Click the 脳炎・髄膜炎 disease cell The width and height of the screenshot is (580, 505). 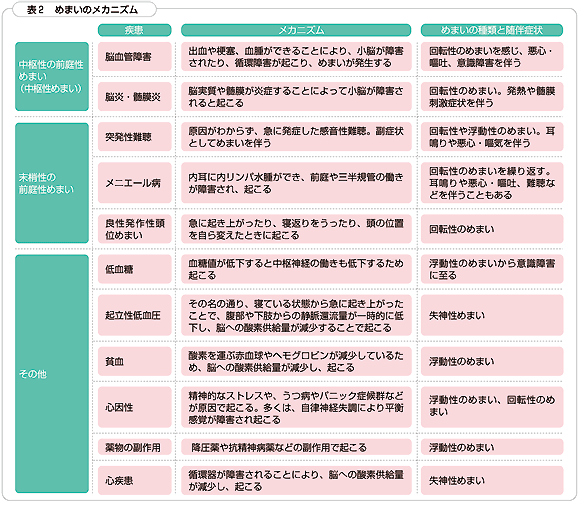pos(134,97)
